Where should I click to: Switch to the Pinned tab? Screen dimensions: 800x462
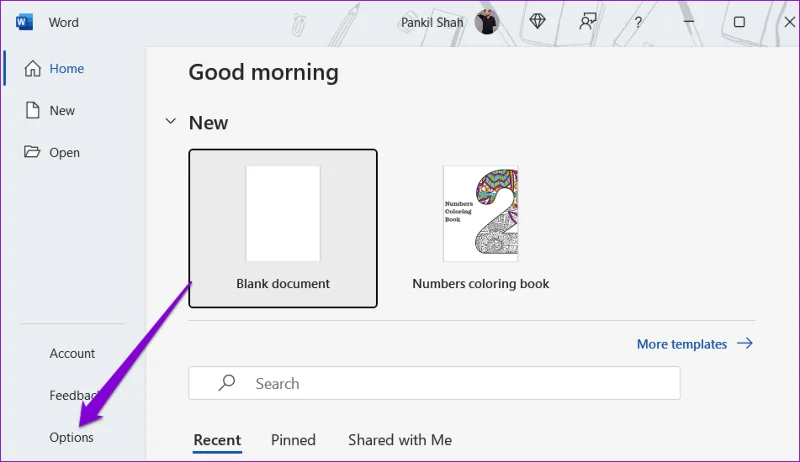(x=293, y=440)
